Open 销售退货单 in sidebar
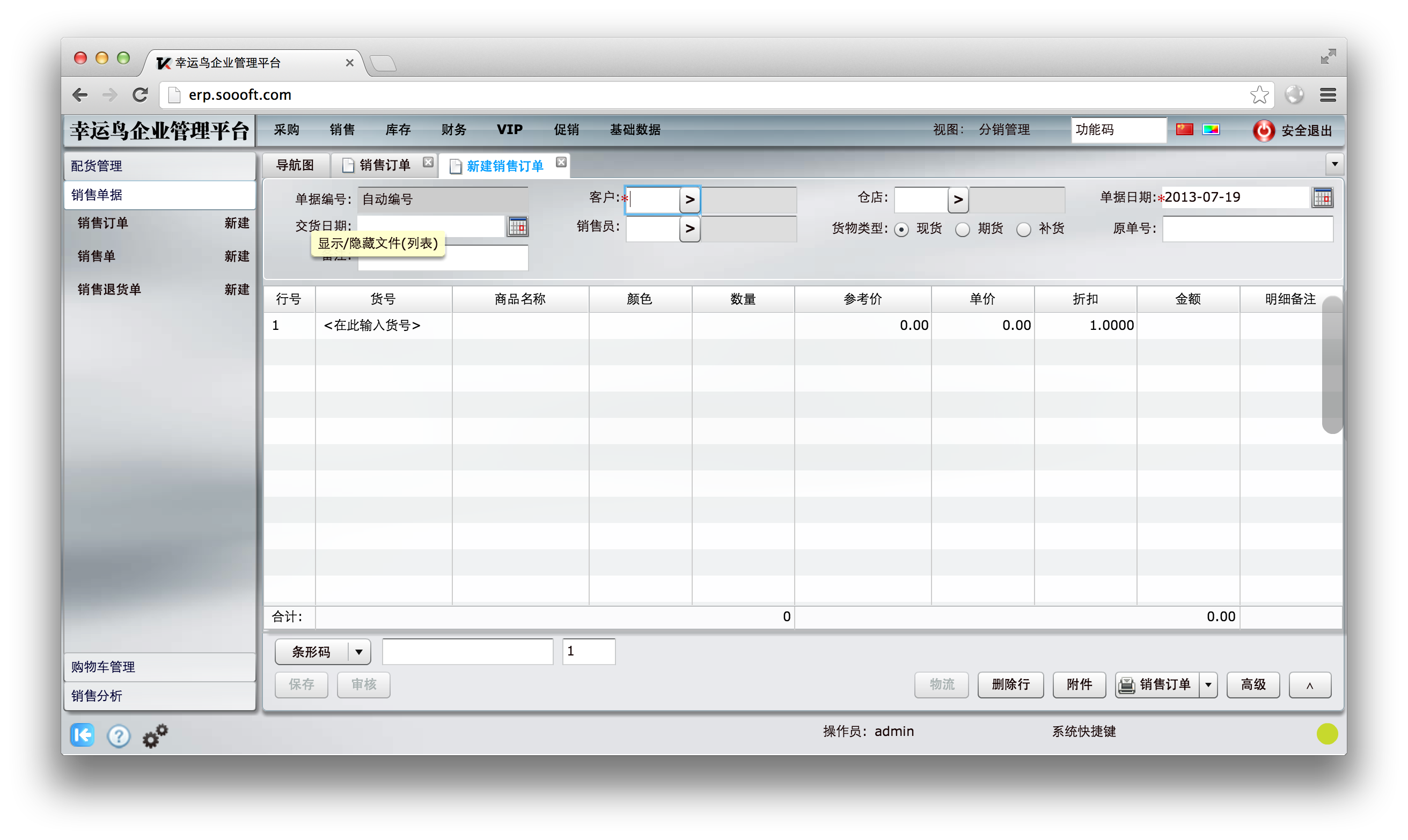This screenshot has width=1408, height=840. tap(109, 290)
